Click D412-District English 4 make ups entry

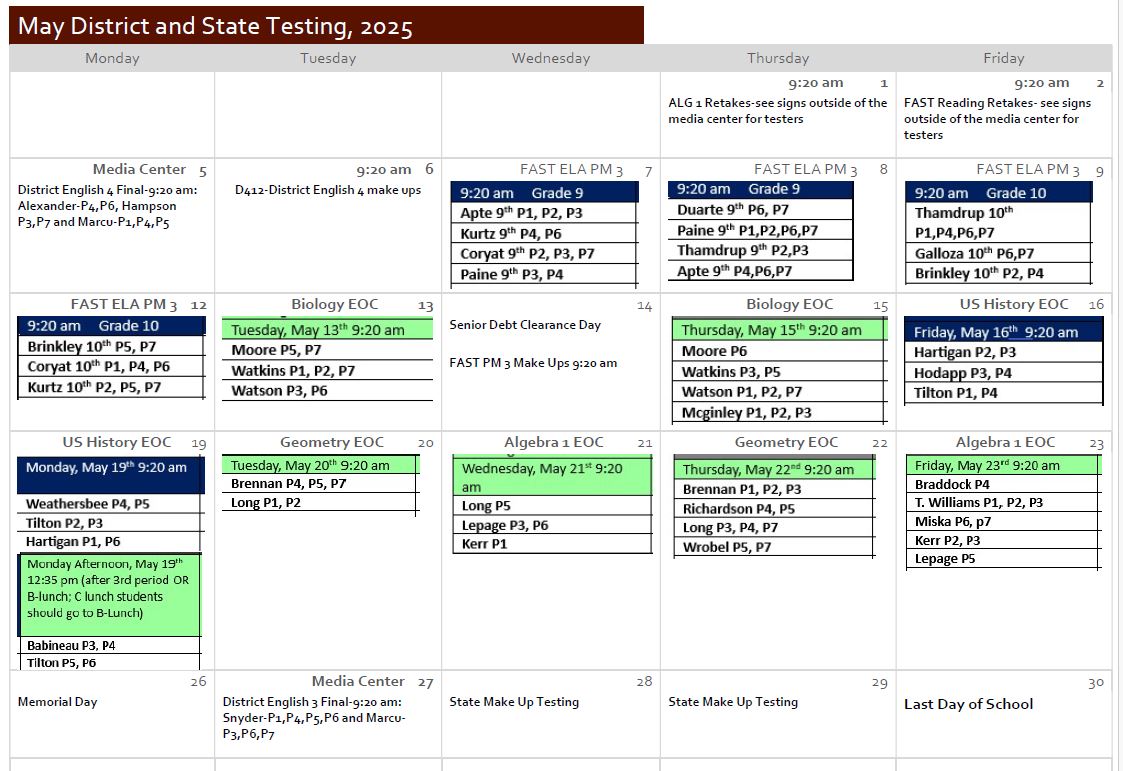coord(328,190)
